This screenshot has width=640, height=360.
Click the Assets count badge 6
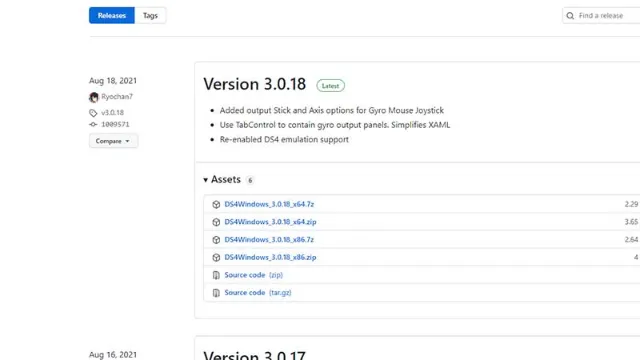click(250, 180)
